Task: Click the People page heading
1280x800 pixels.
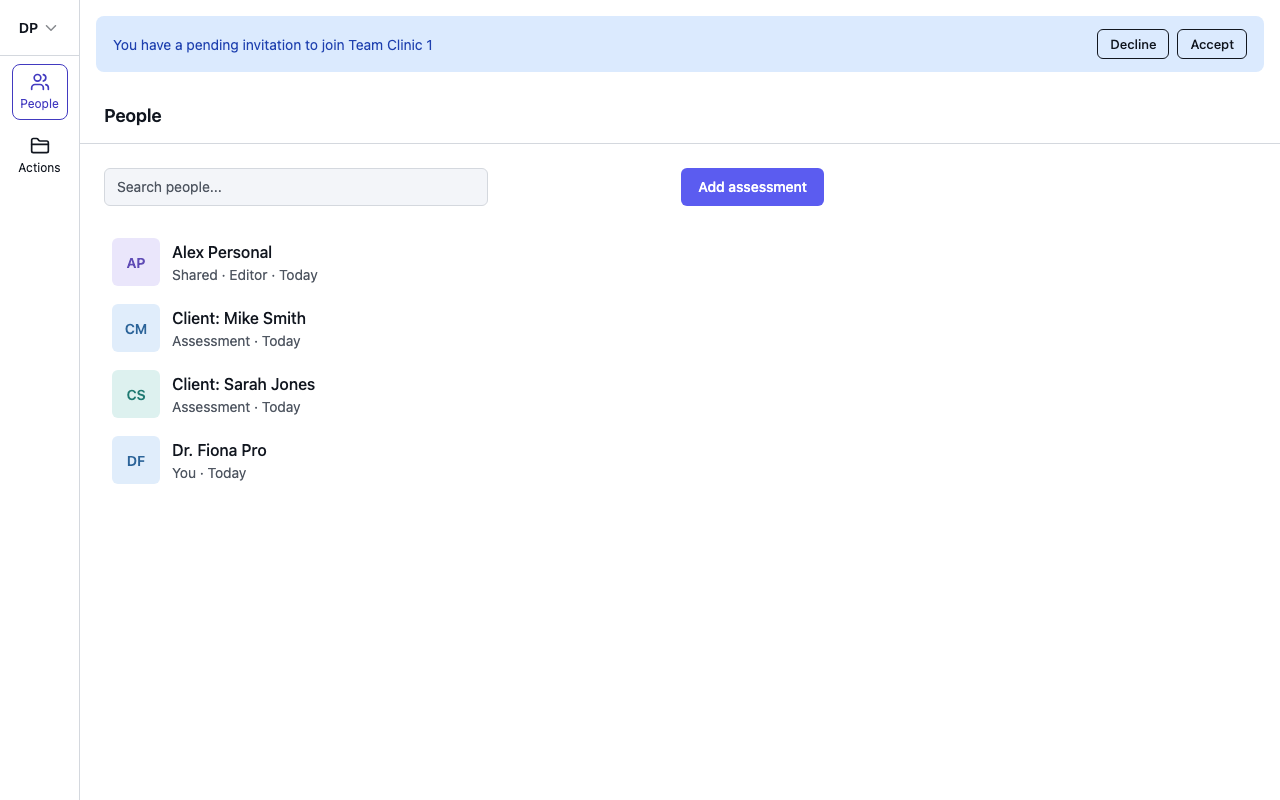Action: [133, 116]
